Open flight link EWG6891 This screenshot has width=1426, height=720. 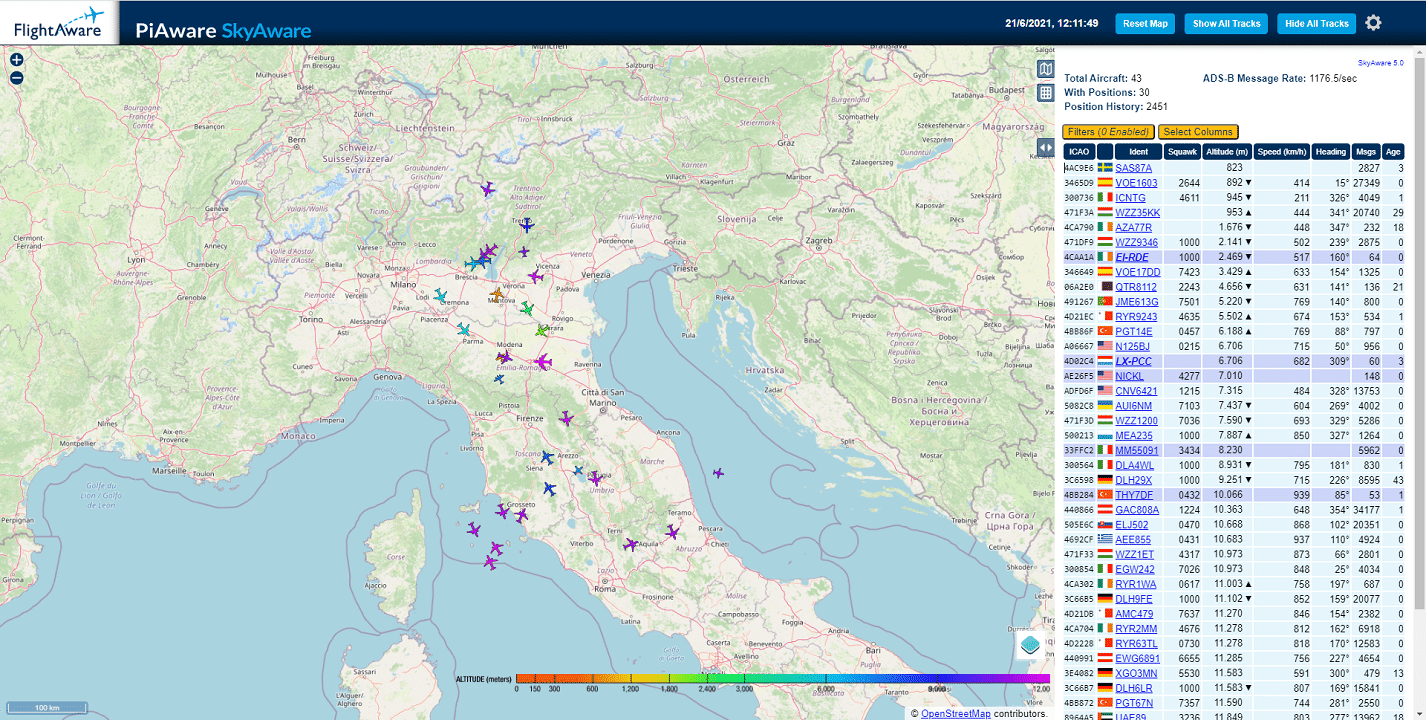click(1138, 659)
